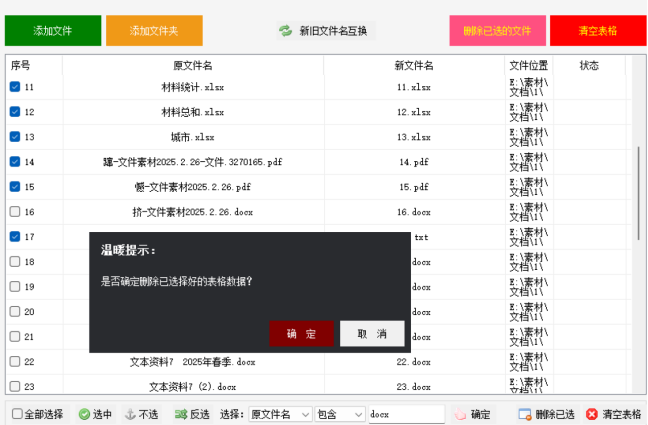Select the file name ending 3270165.pdf

(x=193, y=162)
